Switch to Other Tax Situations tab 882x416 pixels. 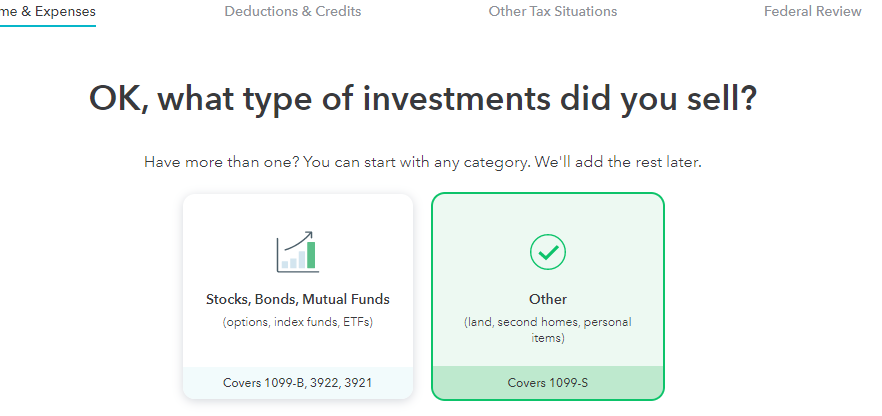point(553,12)
